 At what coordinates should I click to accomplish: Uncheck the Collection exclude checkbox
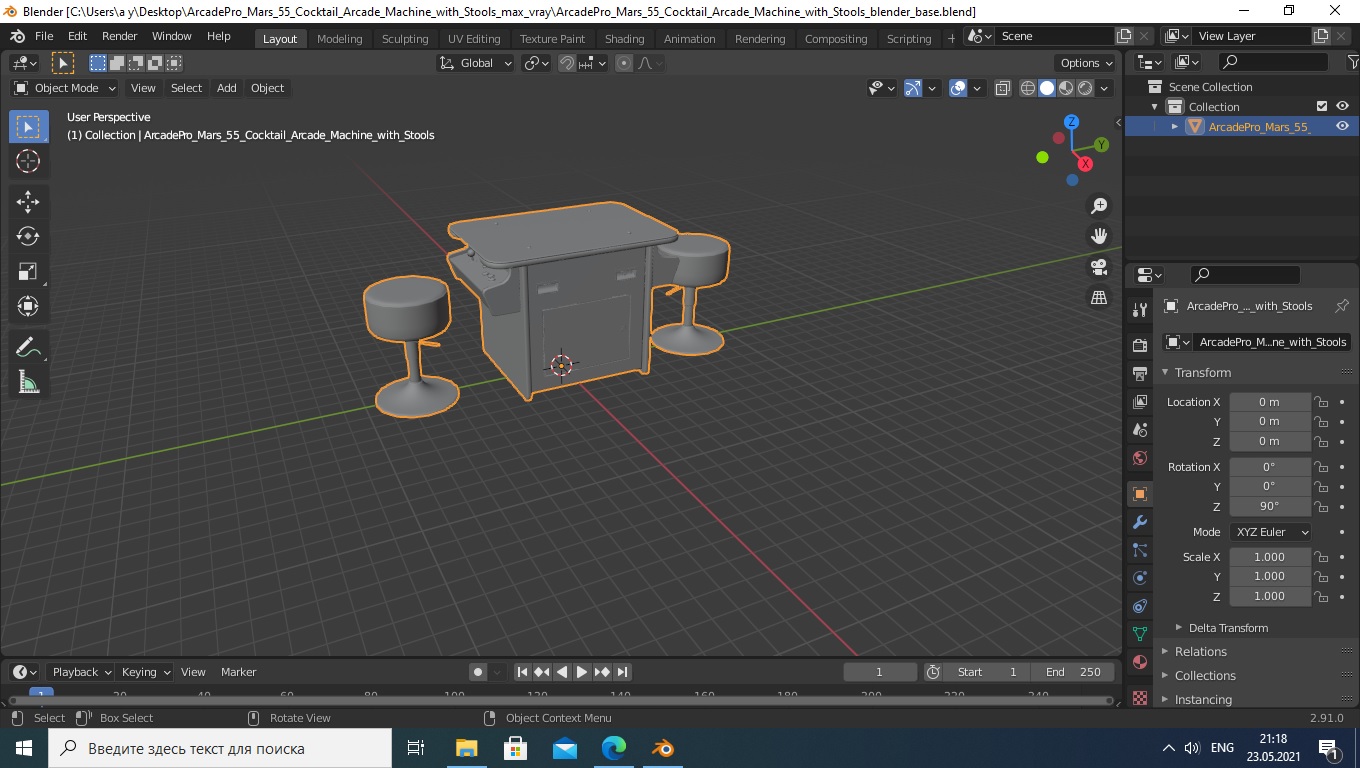pos(1322,106)
